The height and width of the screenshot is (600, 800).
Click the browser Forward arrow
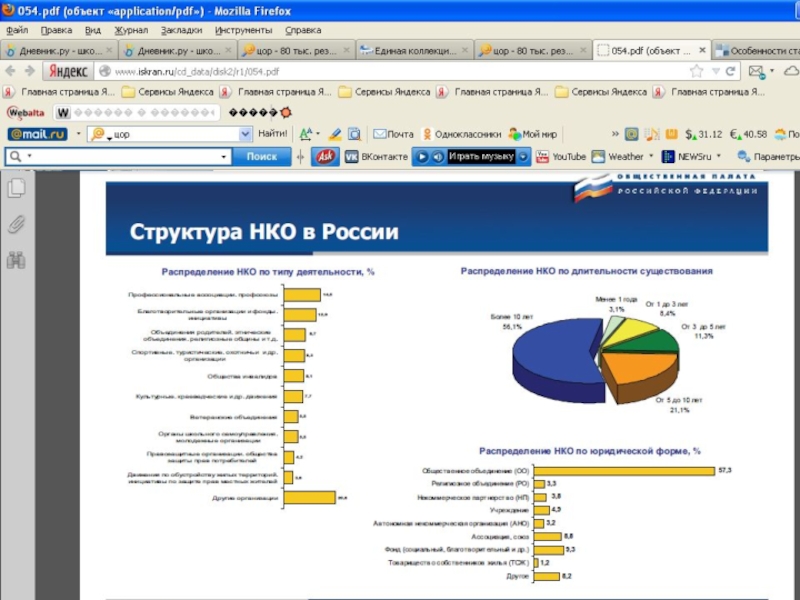pyautogui.click(x=30, y=71)
